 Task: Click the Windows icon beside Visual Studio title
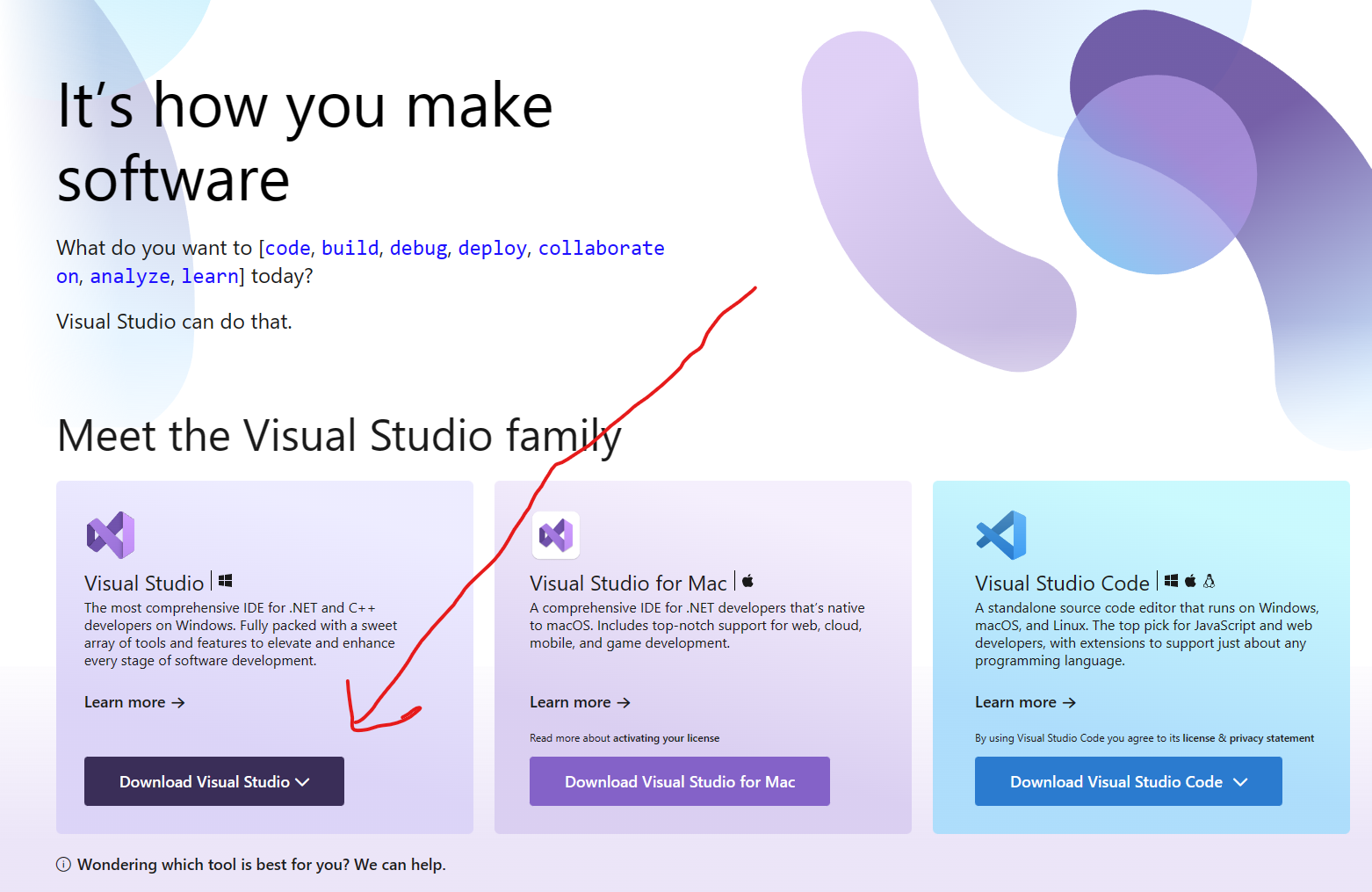(x=225, y=581)
